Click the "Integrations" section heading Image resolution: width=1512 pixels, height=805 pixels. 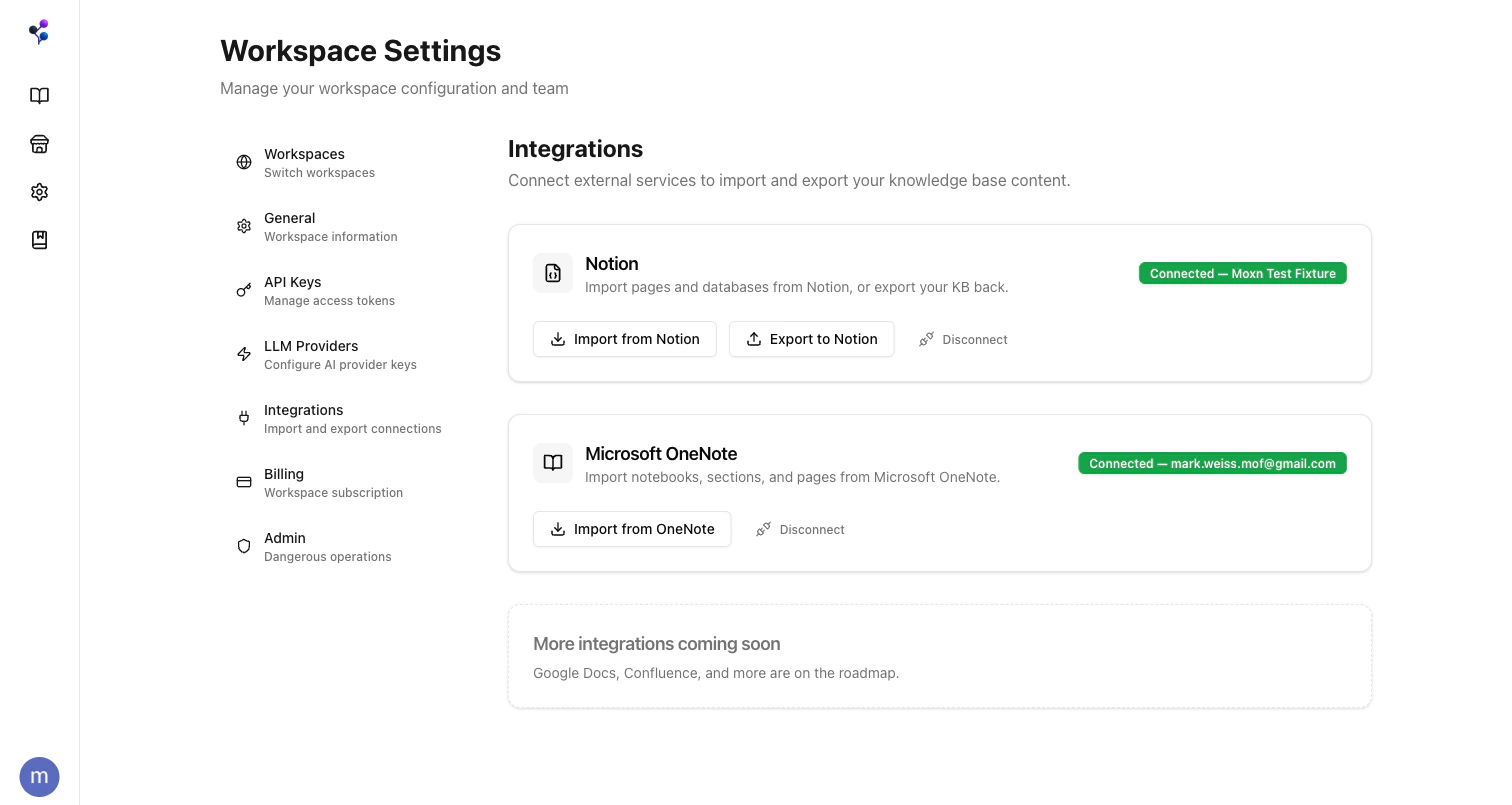(576, 149)
